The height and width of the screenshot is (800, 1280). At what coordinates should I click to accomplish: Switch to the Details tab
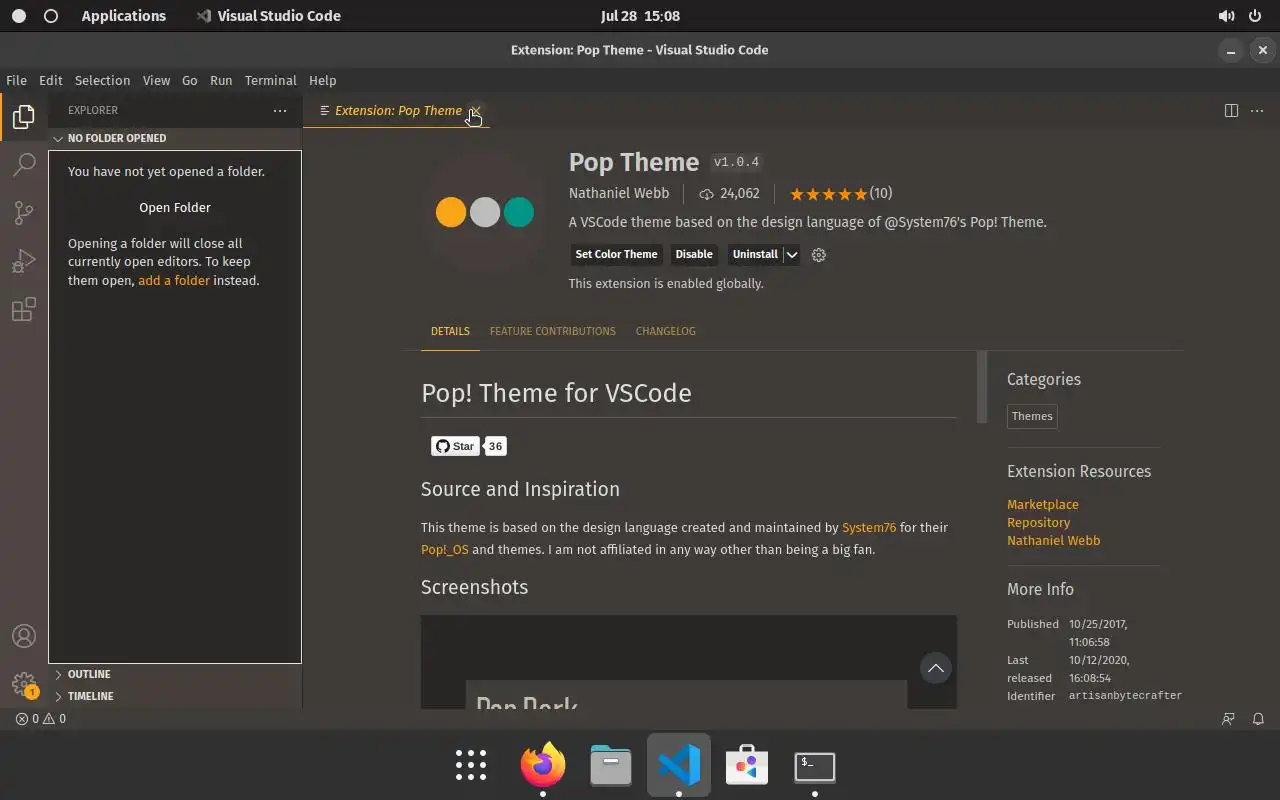450,331
